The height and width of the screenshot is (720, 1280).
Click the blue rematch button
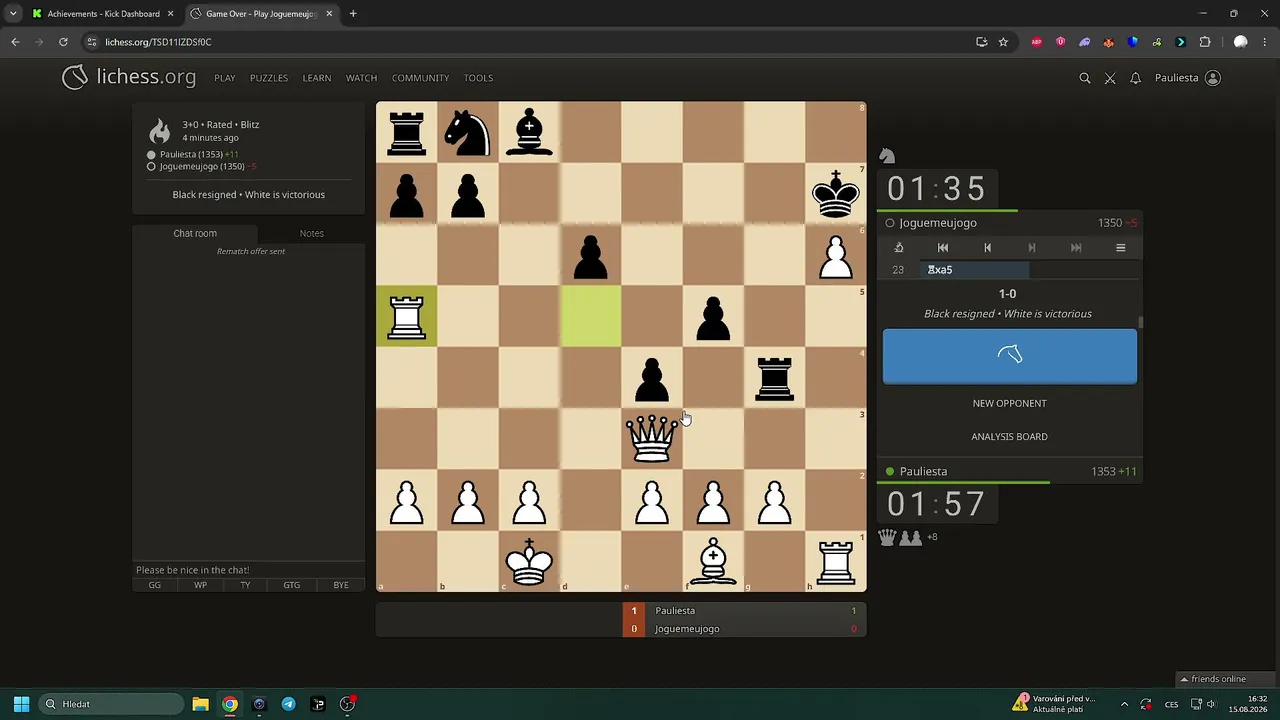(1010, 356)
